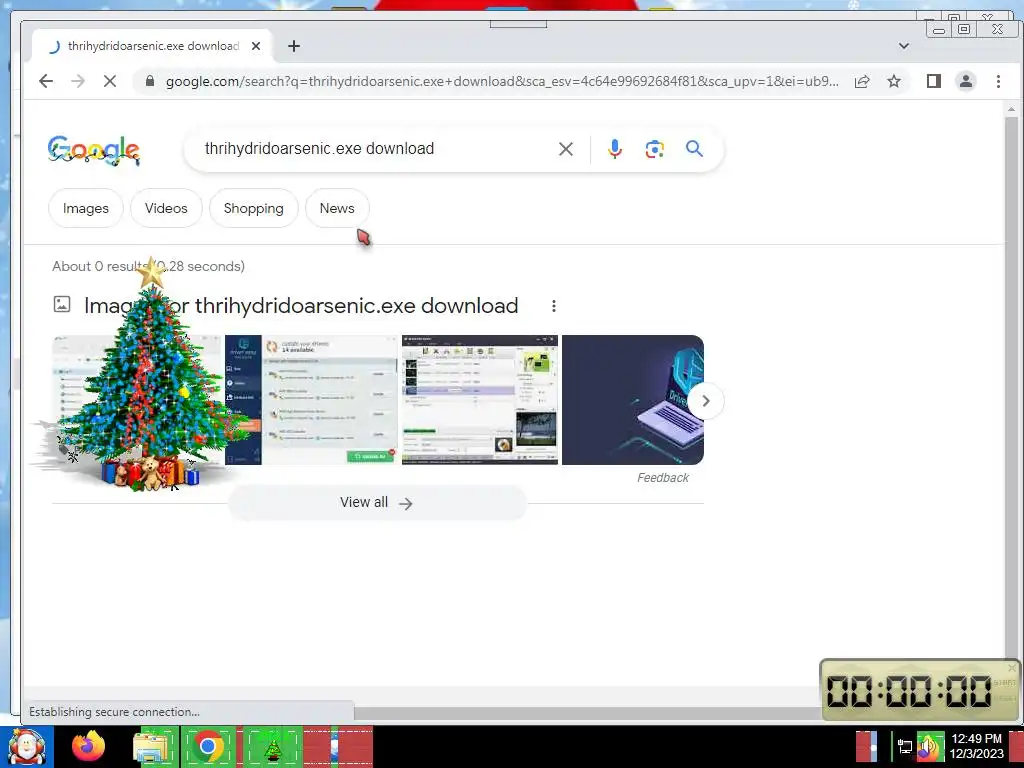Click the page scrollbar up arrow
Screen dimensions: 1024x768
[1012, 110]
